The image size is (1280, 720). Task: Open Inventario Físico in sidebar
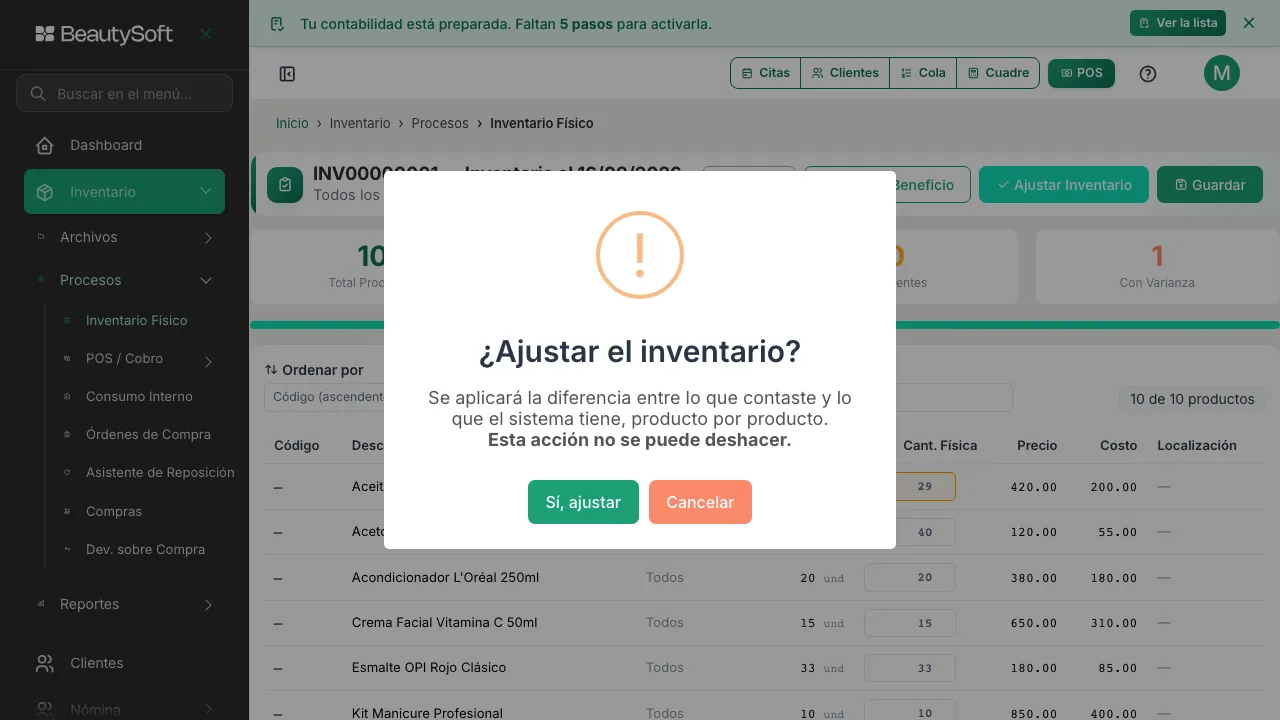coord(136,320)
